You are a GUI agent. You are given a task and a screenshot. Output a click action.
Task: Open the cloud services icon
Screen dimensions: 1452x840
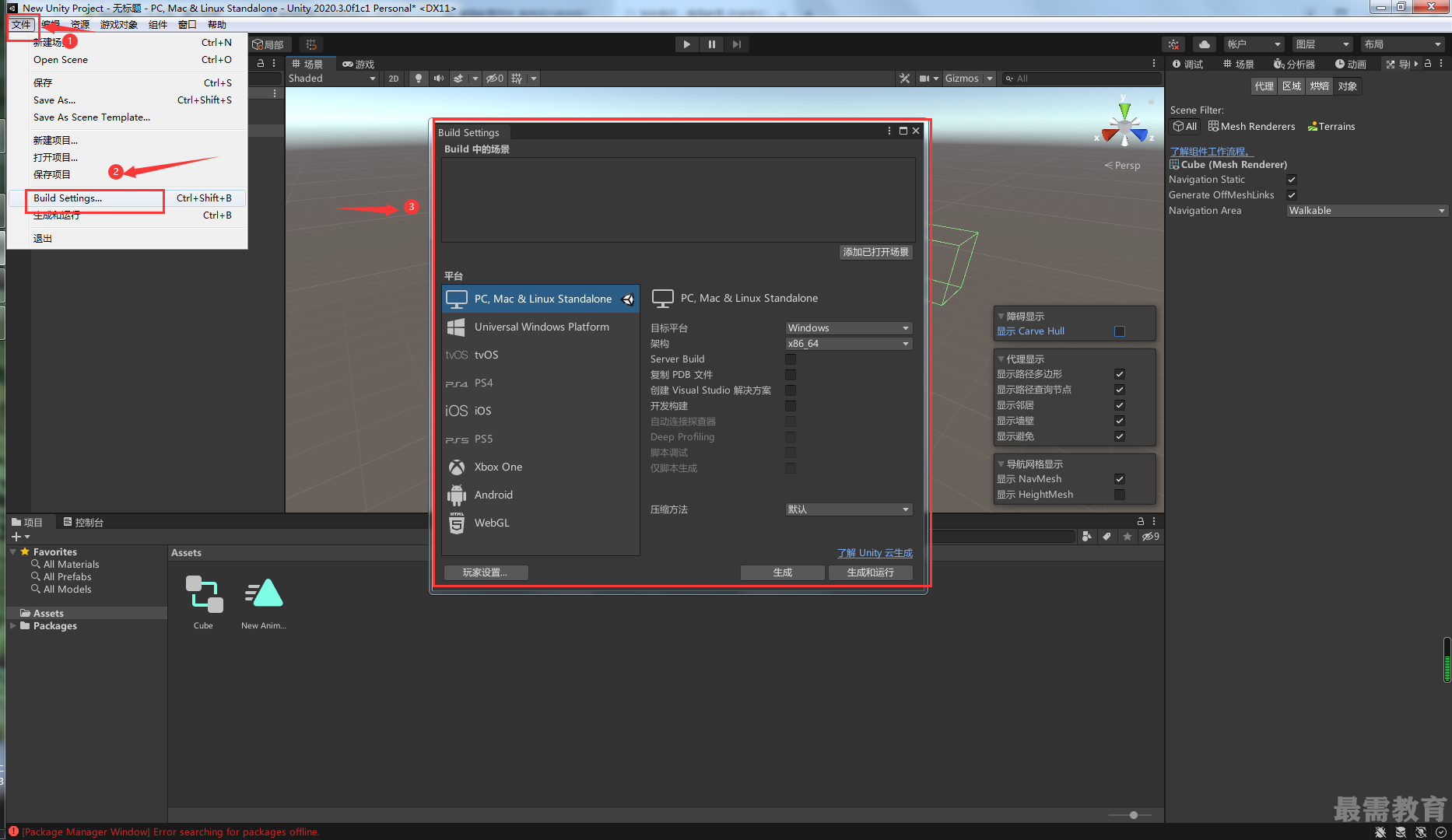click(1205, 44)
